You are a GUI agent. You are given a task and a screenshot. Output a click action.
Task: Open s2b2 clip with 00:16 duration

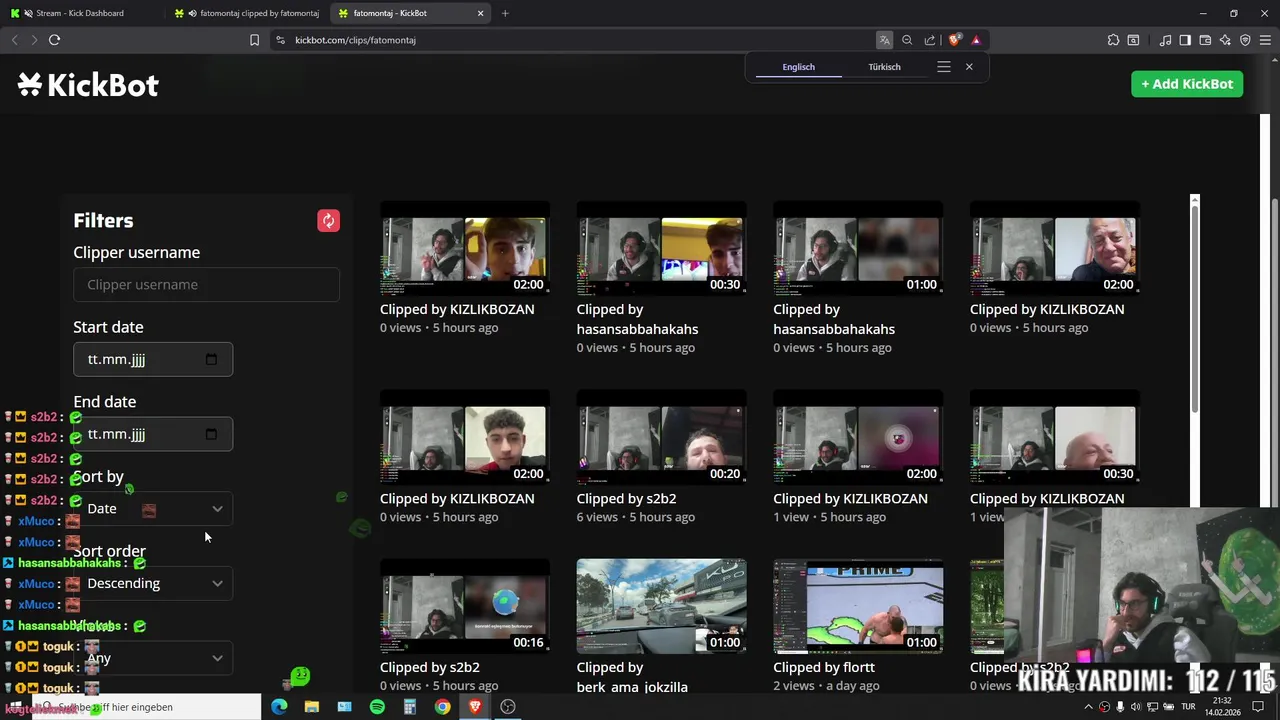click(464, 607)
